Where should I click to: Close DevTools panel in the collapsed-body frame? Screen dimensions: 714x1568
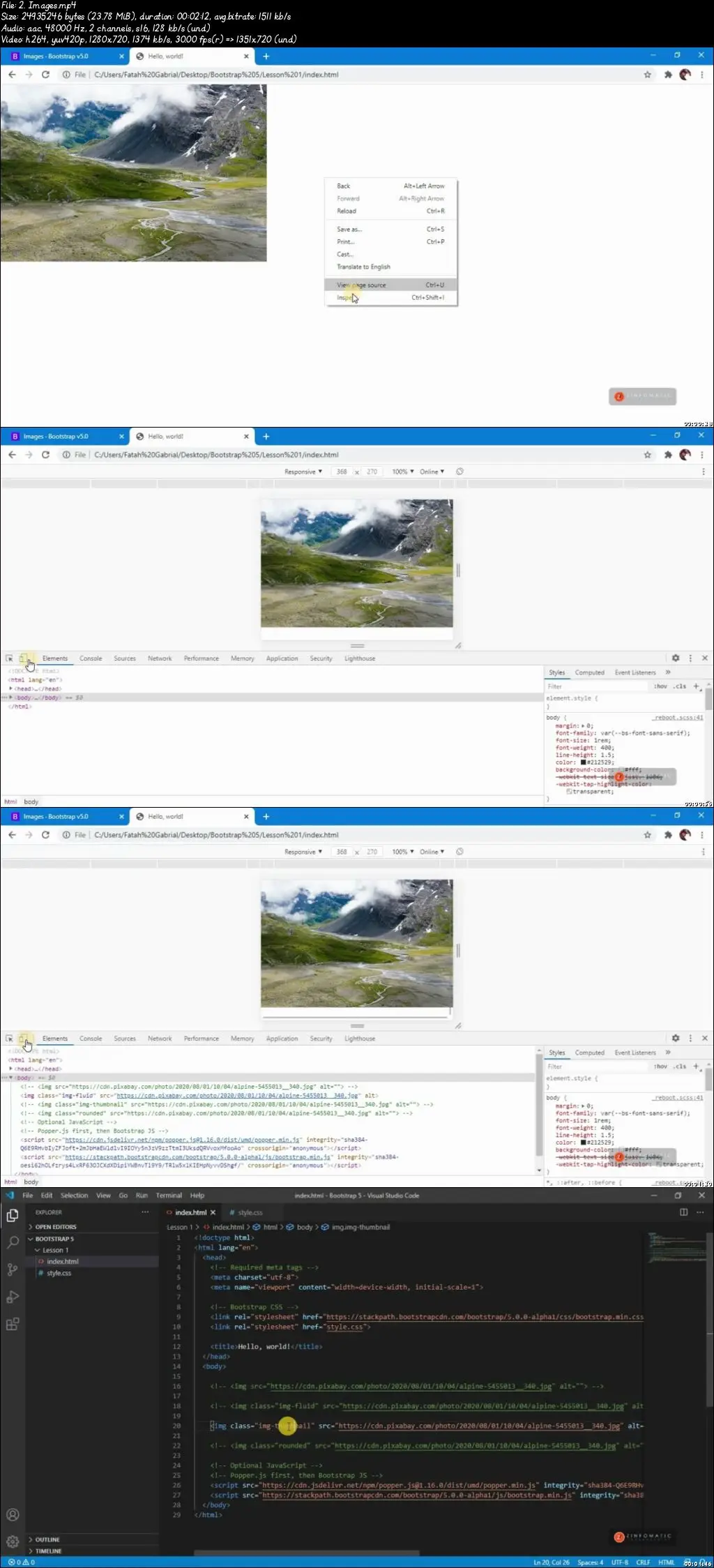705,658
